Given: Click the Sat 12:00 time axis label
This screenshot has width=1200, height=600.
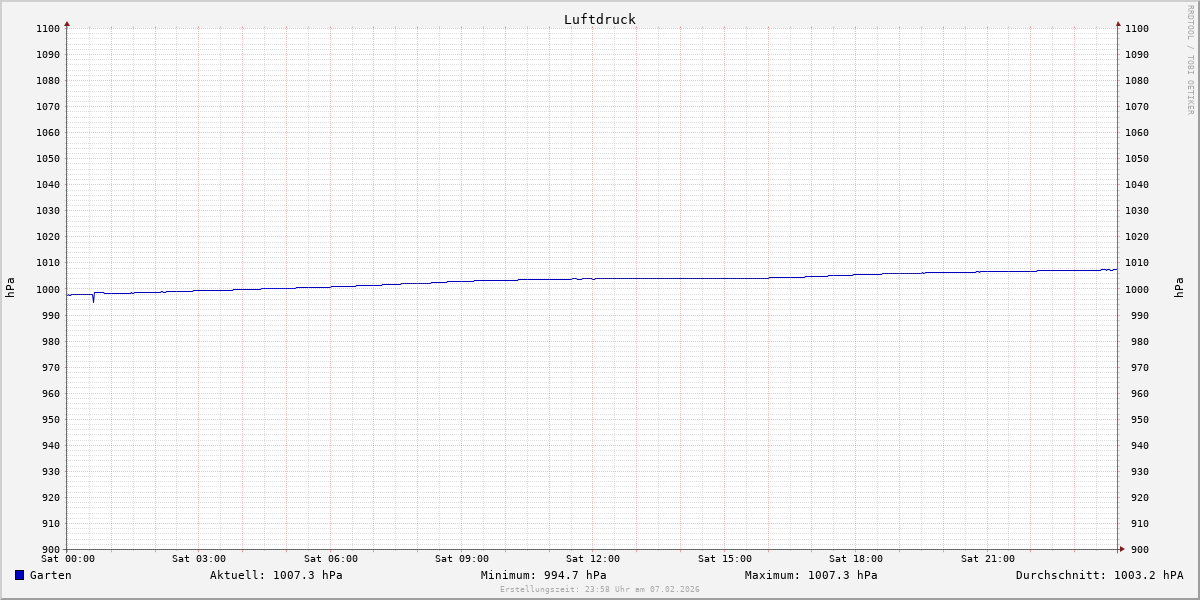Looking at the screenshot, I should (593, 559).
